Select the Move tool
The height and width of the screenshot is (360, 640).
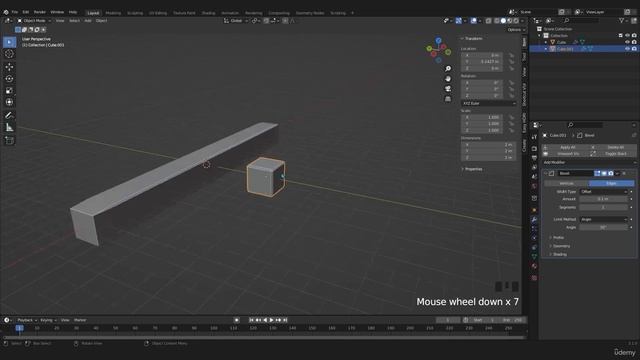pyautogui.click(x=9, y=67)
